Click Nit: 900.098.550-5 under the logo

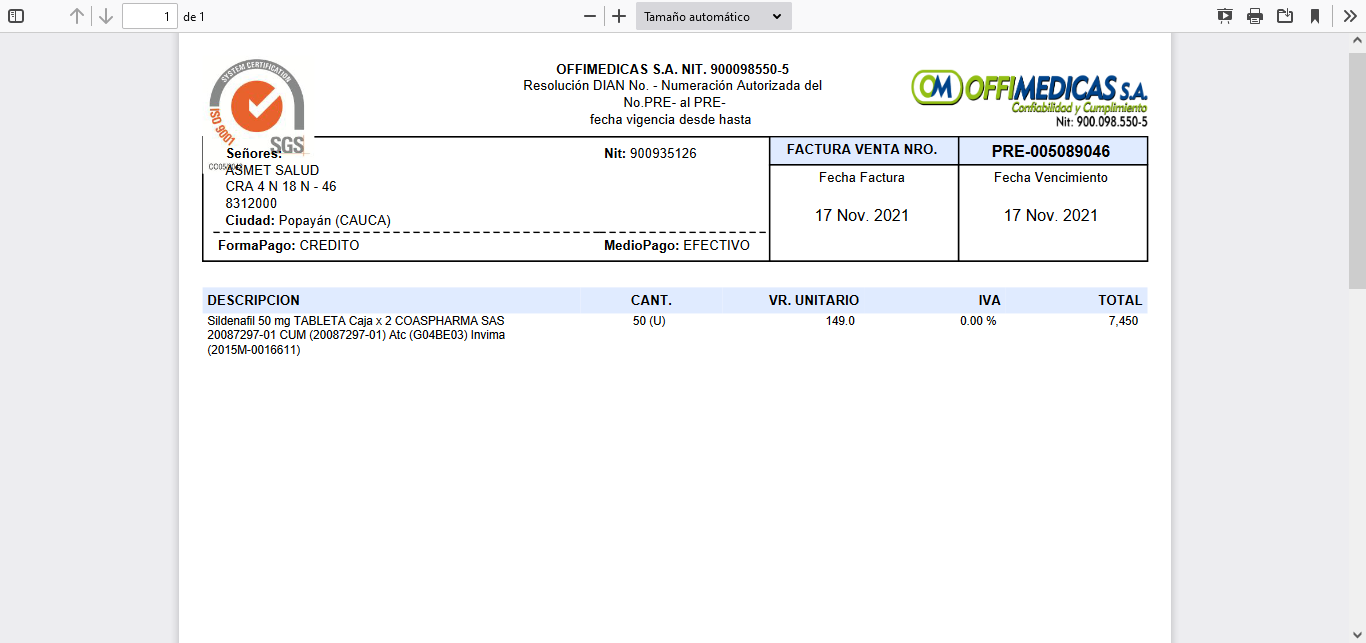[1101, 122]
